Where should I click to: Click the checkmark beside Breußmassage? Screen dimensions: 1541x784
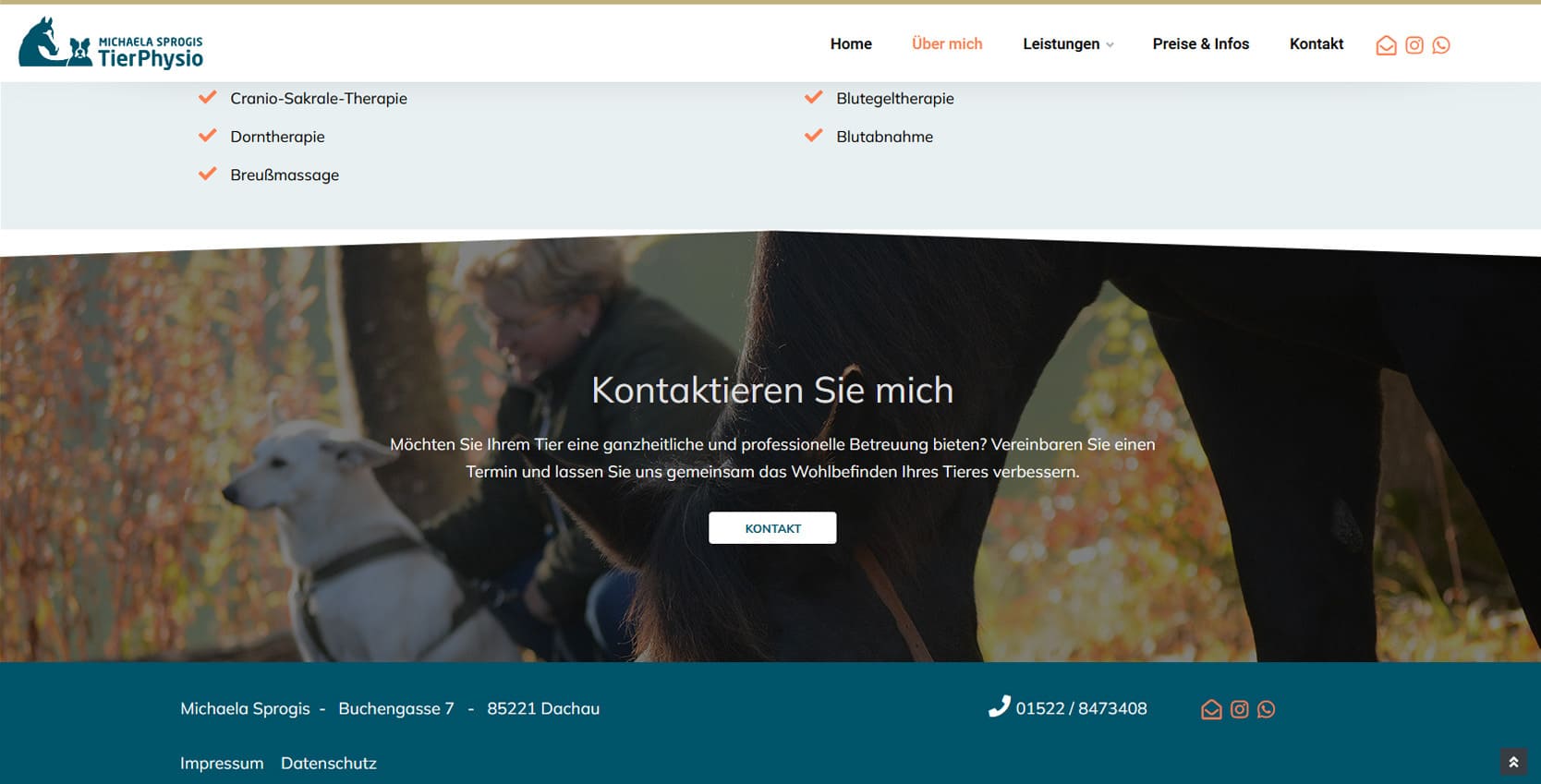(x=208, y=174)
